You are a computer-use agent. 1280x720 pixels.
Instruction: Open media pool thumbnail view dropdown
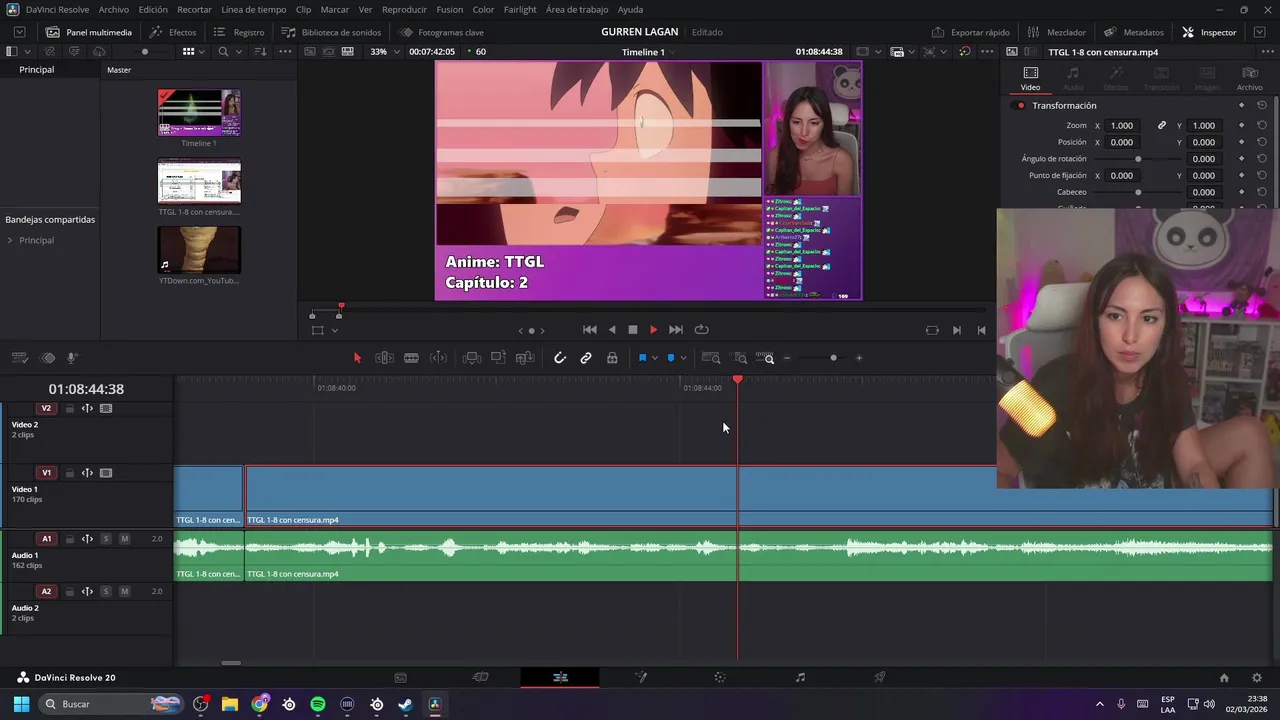click(201, 51)
